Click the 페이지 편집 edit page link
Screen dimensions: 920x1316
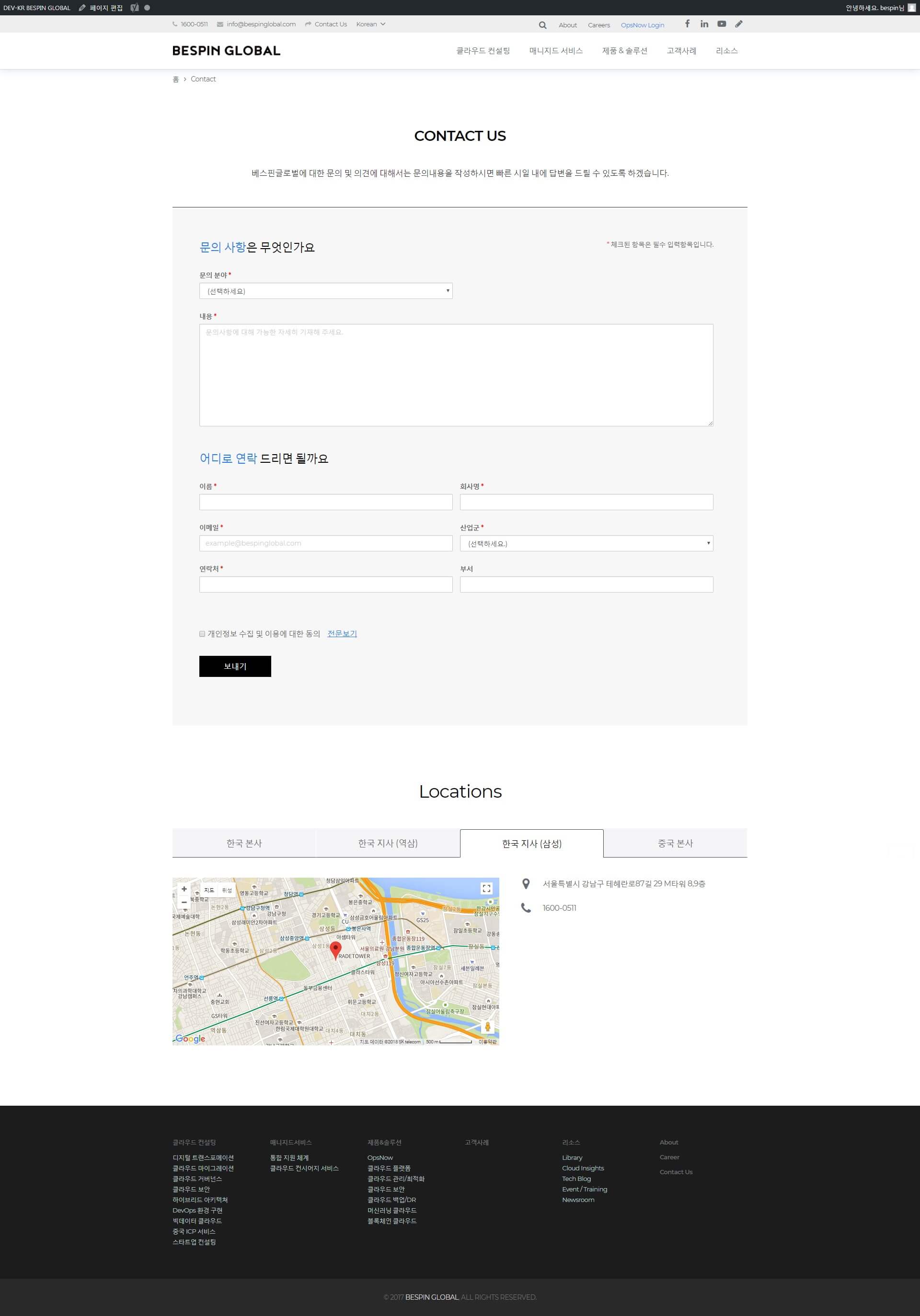[x=101, y=8]
